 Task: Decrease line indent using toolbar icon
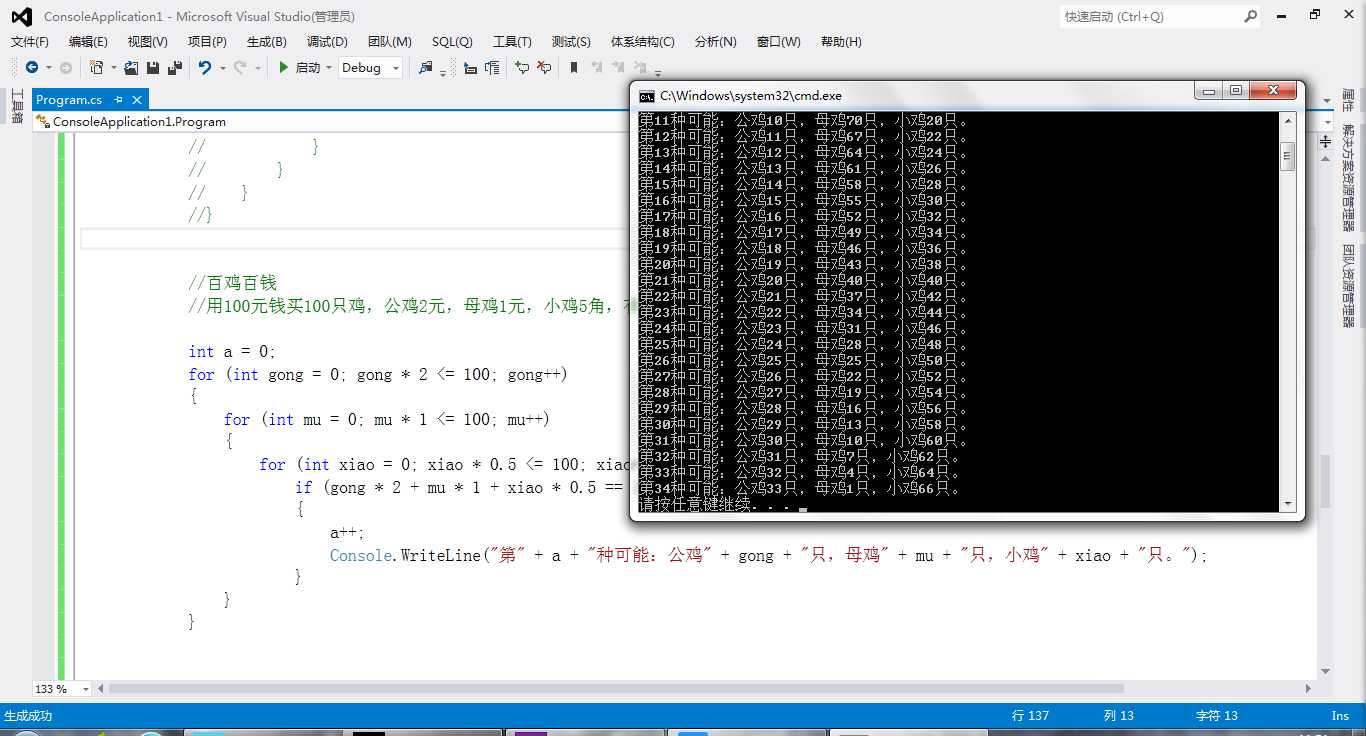pyautogui.click(x=470, y=67)
